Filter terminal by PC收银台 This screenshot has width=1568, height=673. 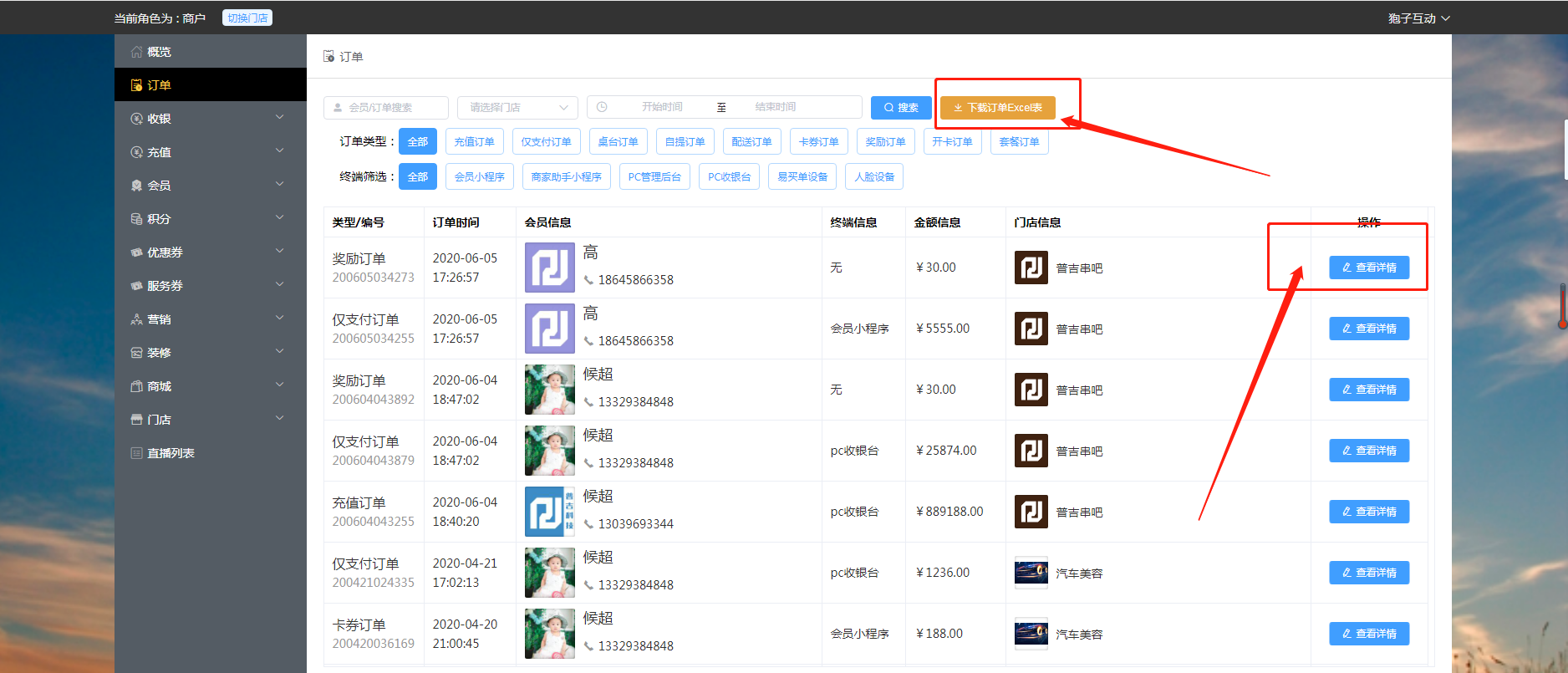click(x=730, y=177)
